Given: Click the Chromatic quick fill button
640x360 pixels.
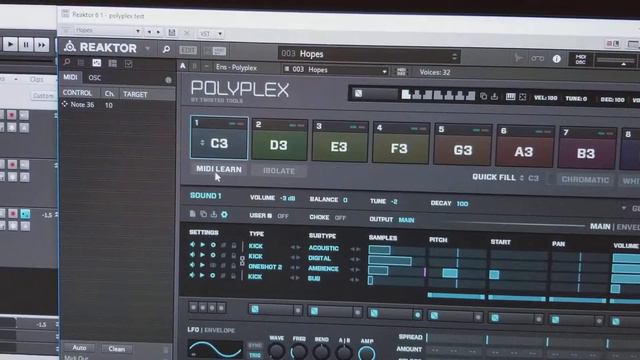Looking at the screenshot, I should 584,180.
